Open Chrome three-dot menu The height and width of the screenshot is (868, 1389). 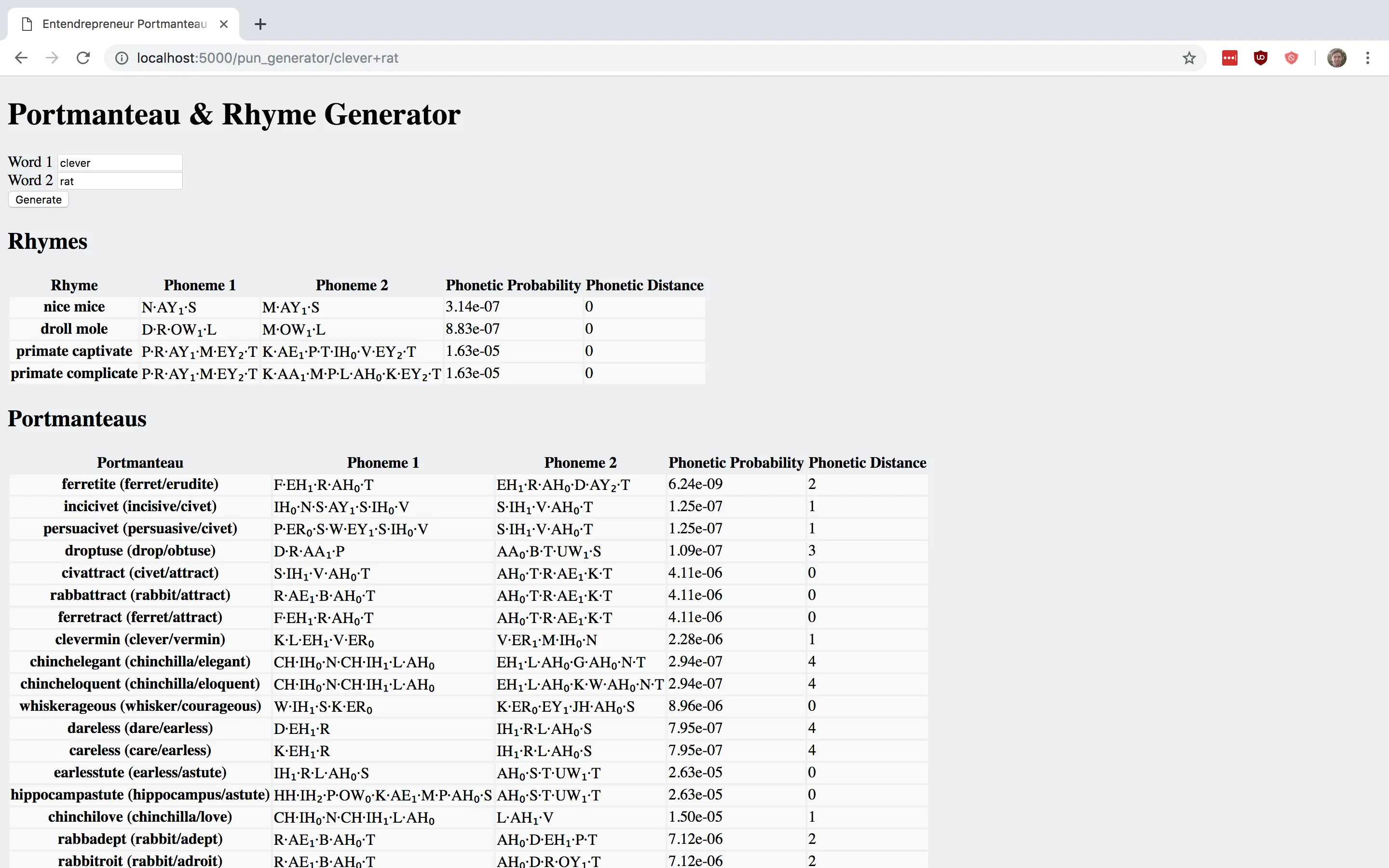click(1368, 58)
